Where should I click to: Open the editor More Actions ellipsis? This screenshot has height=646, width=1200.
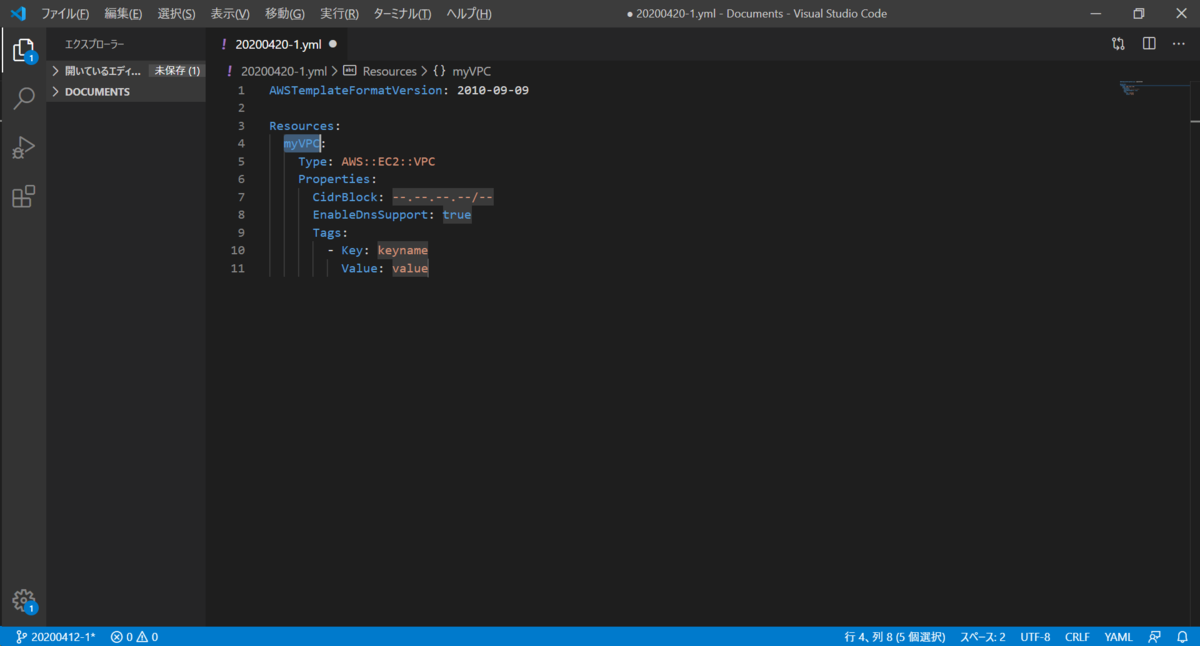click(1178, 44)
